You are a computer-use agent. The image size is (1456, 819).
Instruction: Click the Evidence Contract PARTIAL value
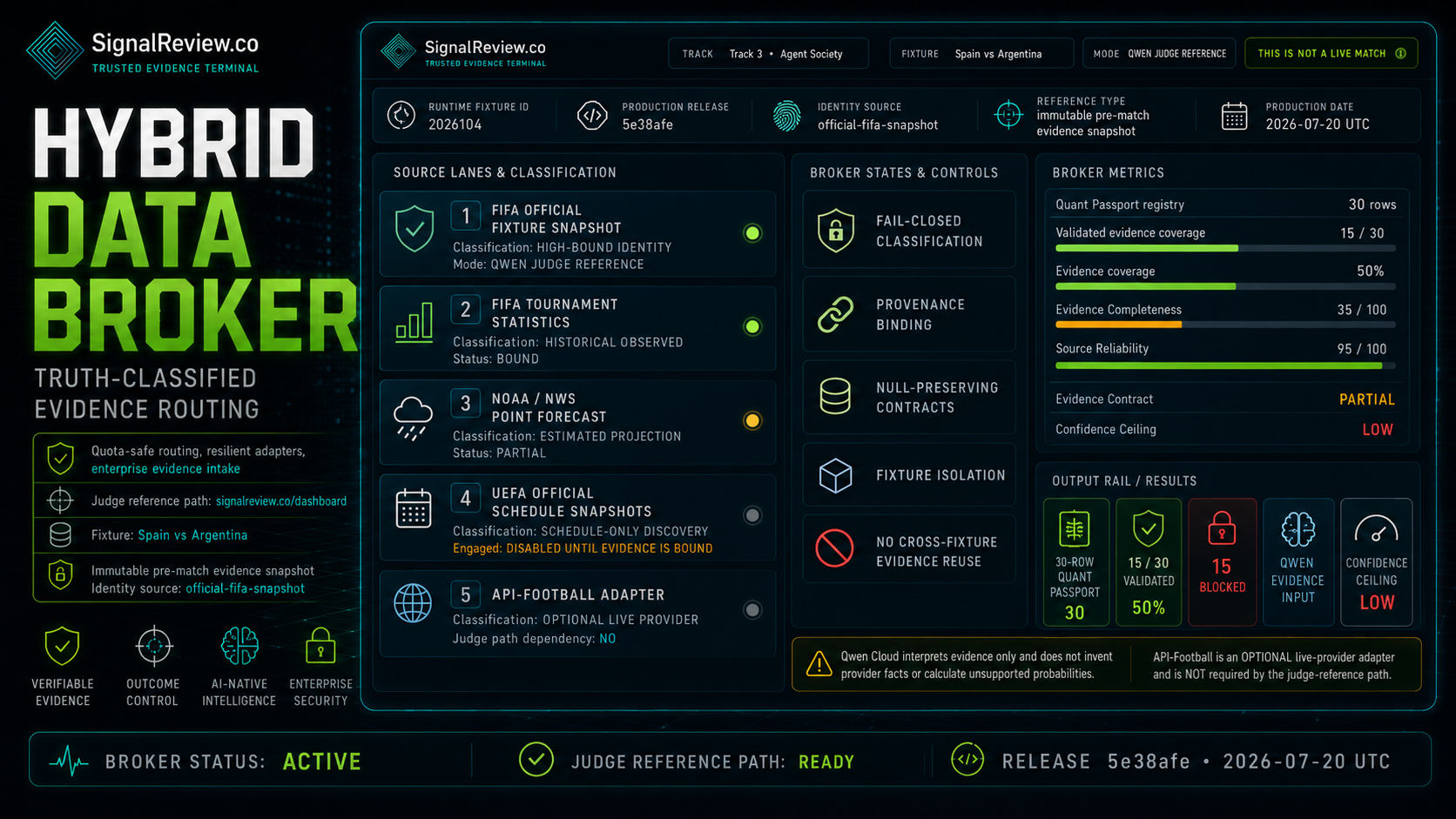click(x=1367, y=399)
